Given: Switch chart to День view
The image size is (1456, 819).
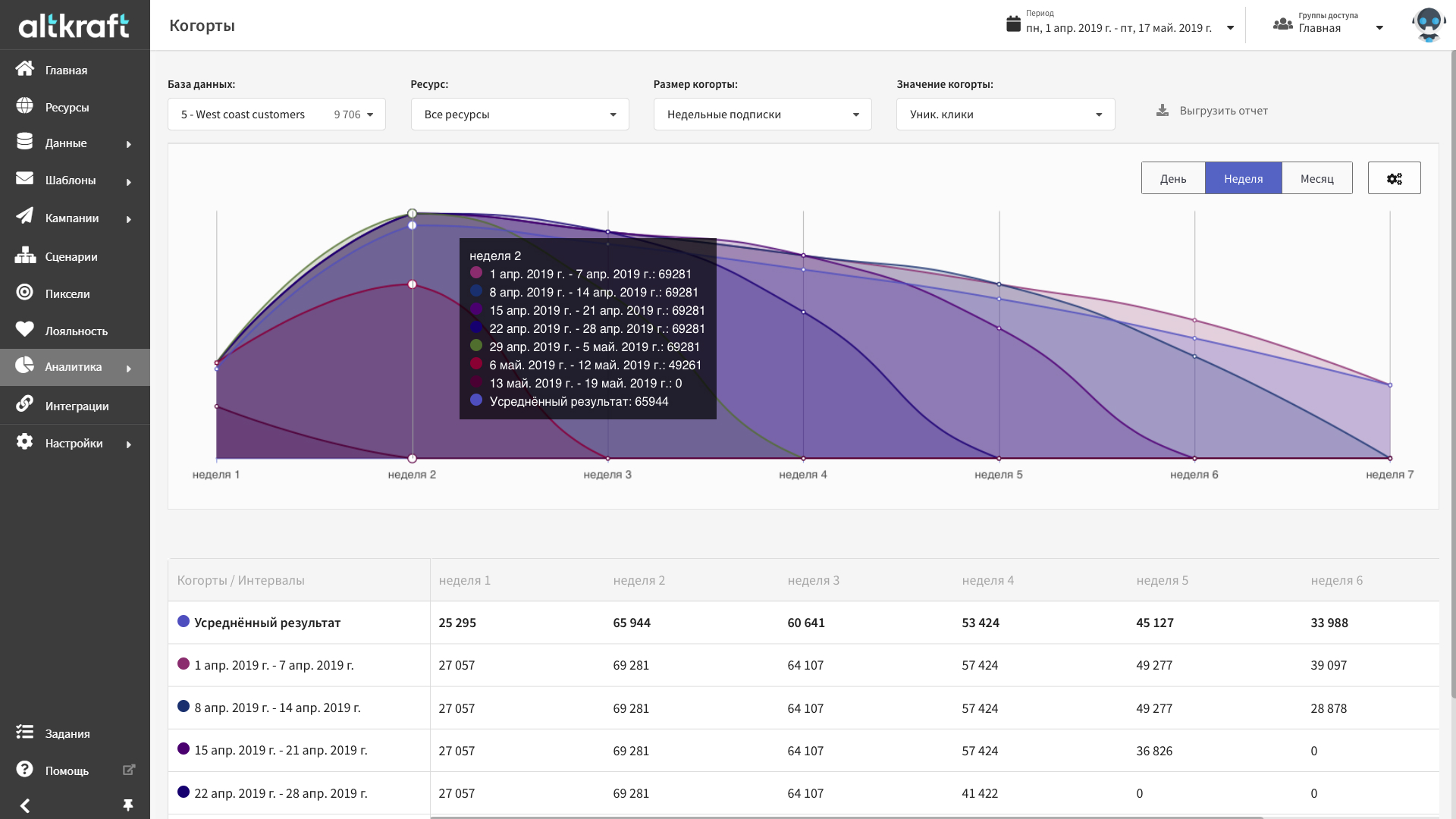Looking at the screenshot, I should (1173, 178).
